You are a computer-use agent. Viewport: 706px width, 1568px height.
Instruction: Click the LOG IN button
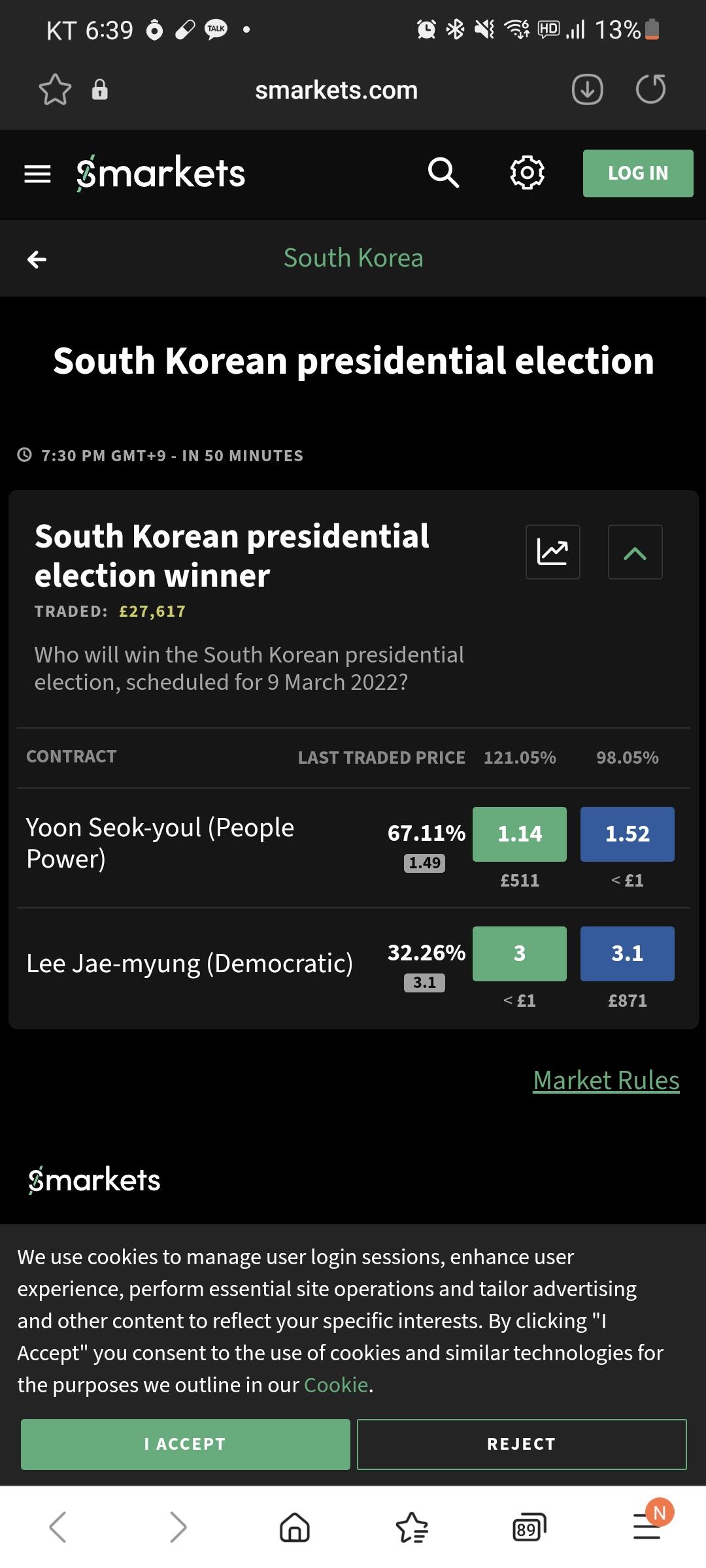[x=637, y=173]
